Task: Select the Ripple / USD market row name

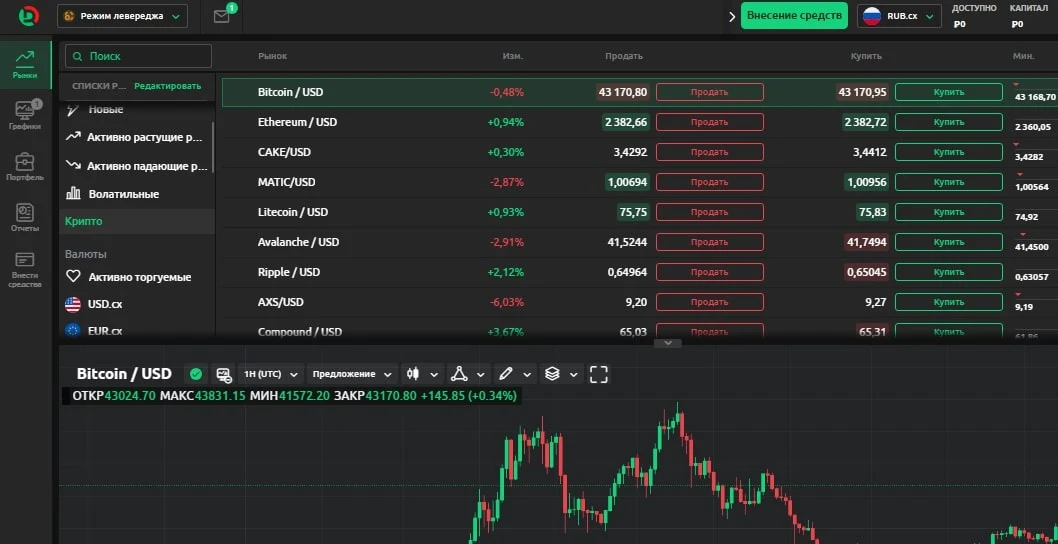Action: coord(289,272)
